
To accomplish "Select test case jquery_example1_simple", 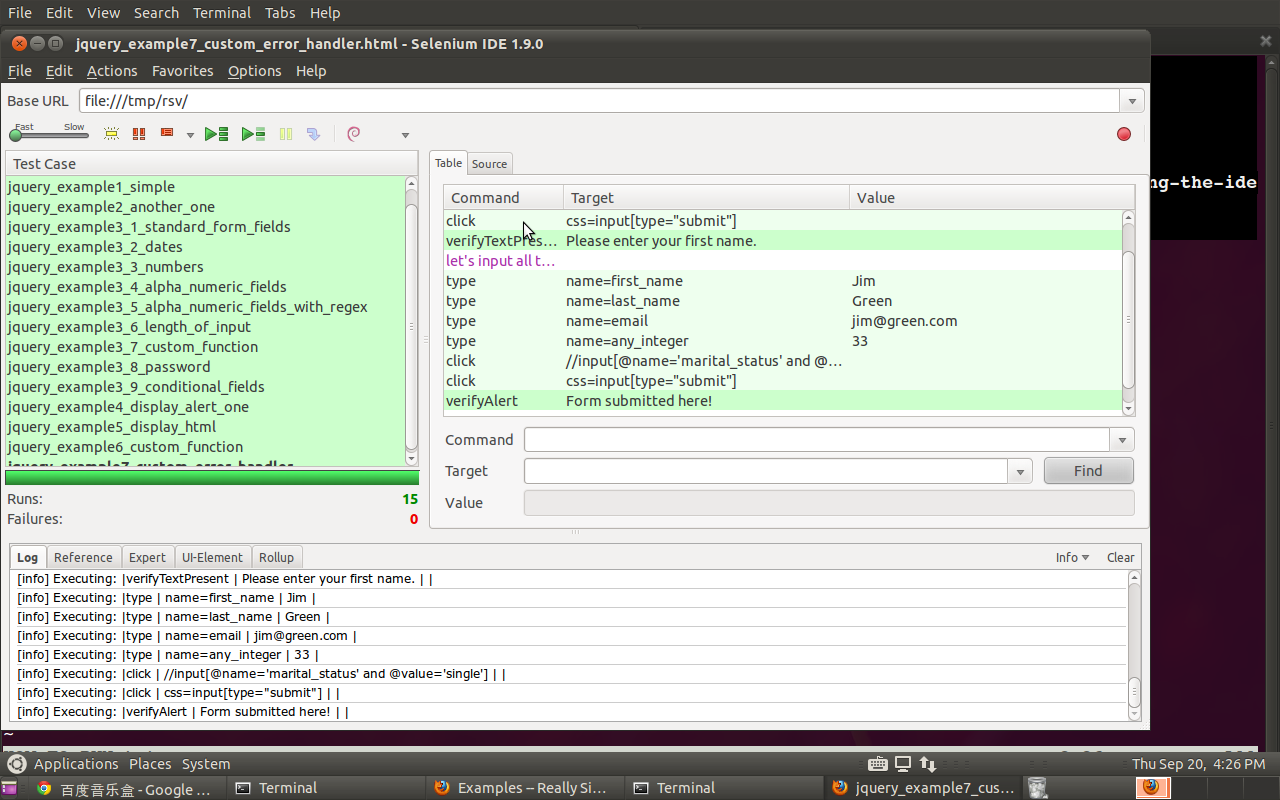I will (205, 187).
